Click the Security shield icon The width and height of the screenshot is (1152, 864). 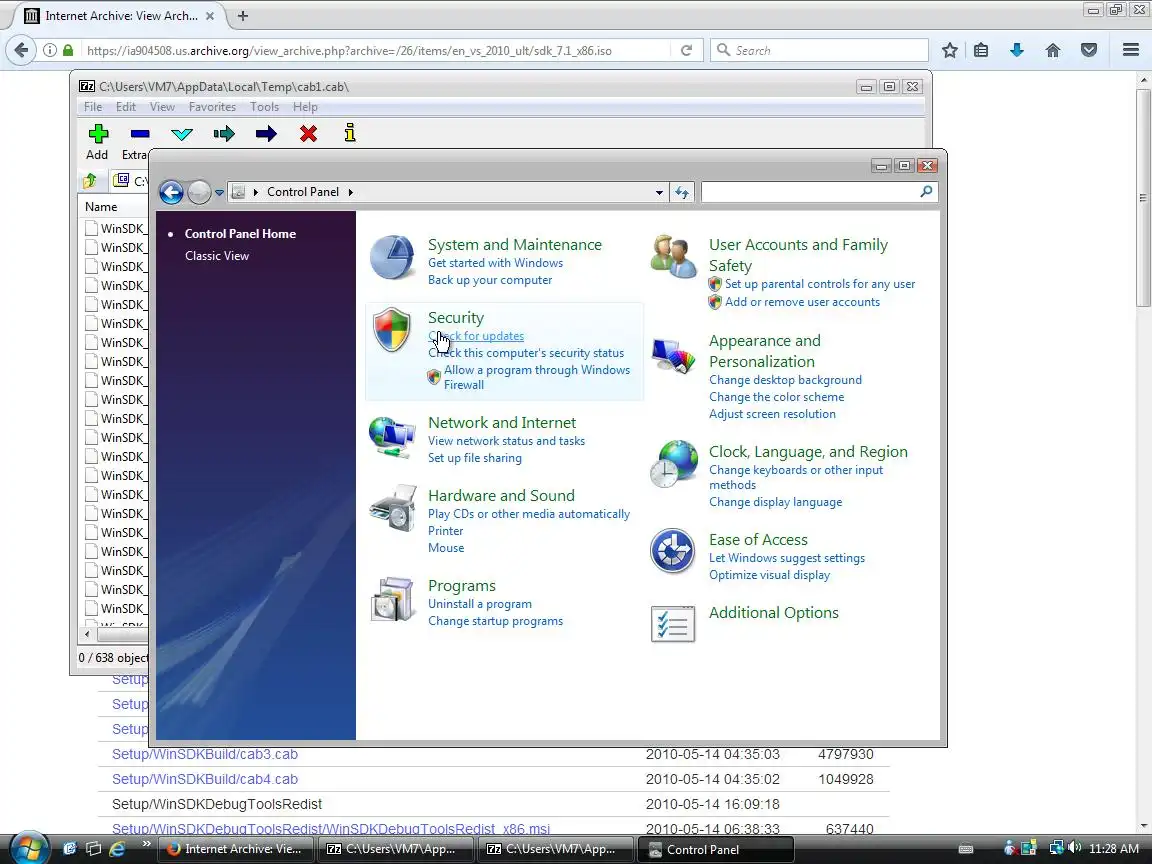coord(392,330)
